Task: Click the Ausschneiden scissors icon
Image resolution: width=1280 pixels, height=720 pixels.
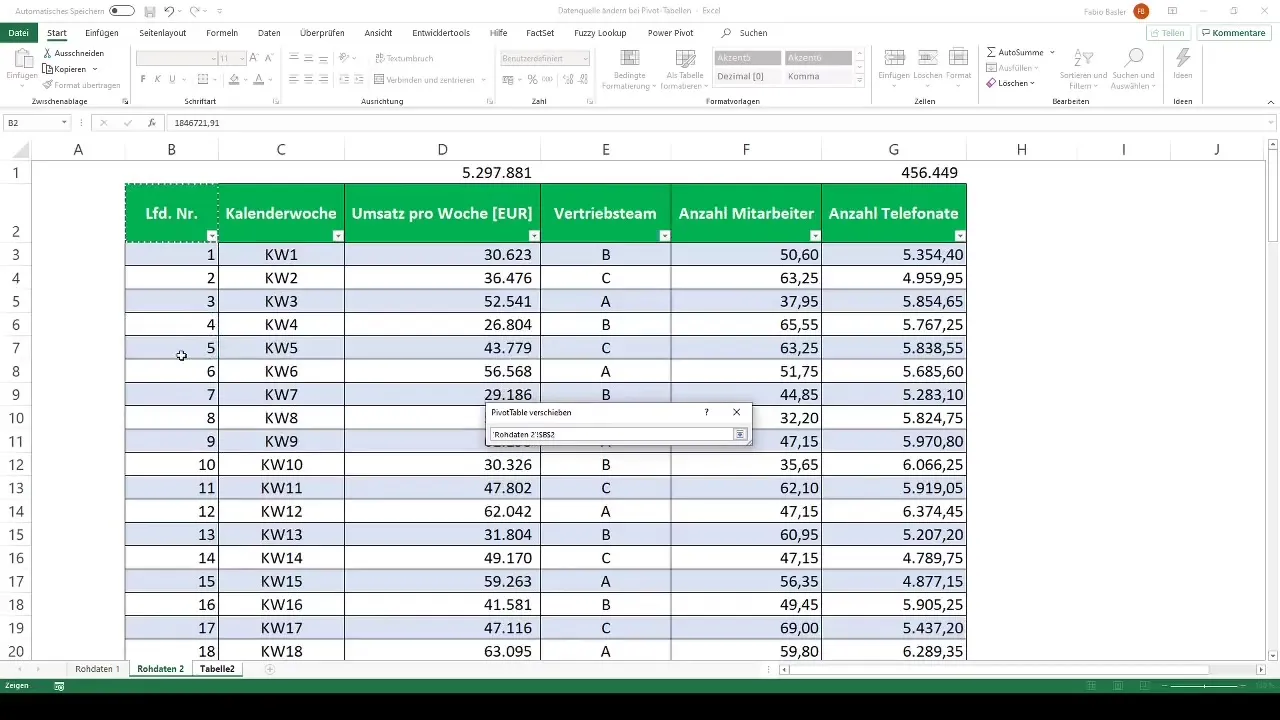Action: [x=48, y=53]
